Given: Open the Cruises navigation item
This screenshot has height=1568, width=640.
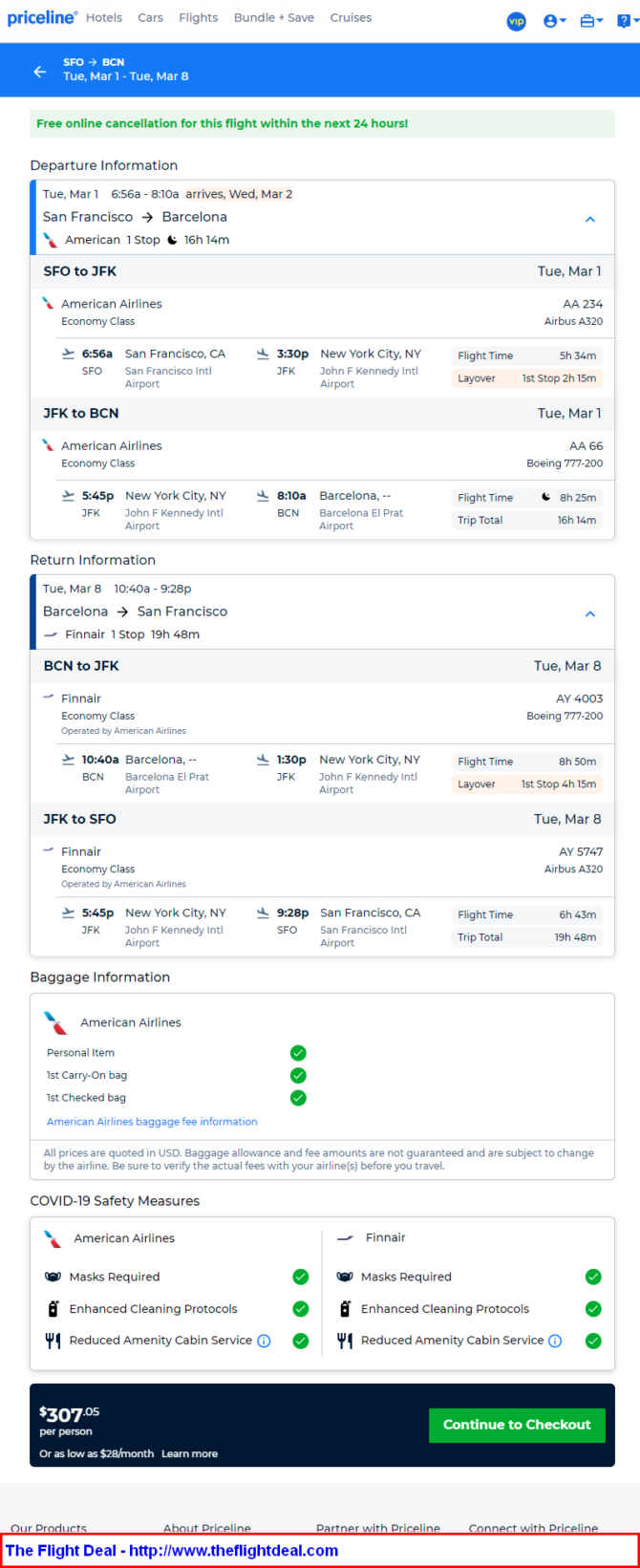Looking at the screenshot, I should pos(351,17).
